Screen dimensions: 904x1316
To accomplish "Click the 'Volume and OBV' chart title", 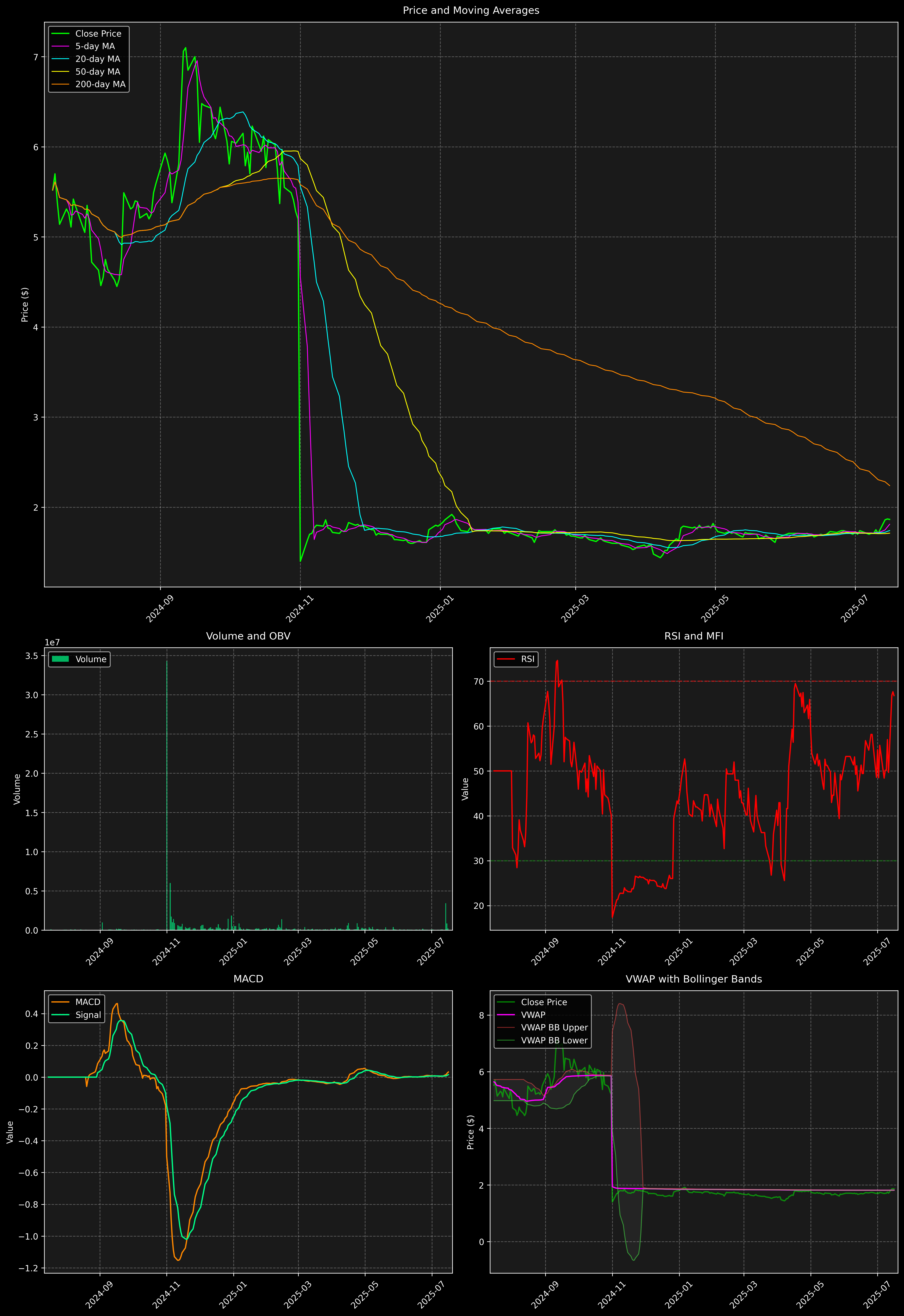I will [x=248, y=636].
